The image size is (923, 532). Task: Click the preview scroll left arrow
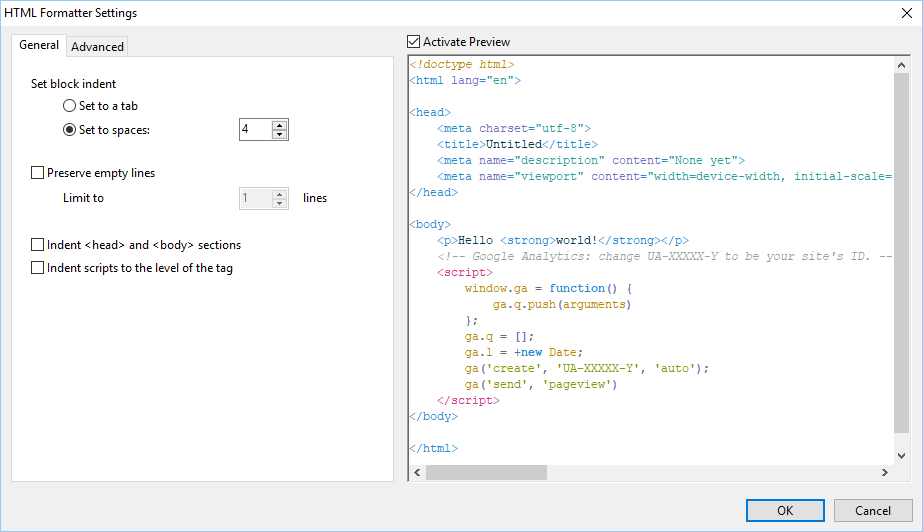[x=417, y=473]
